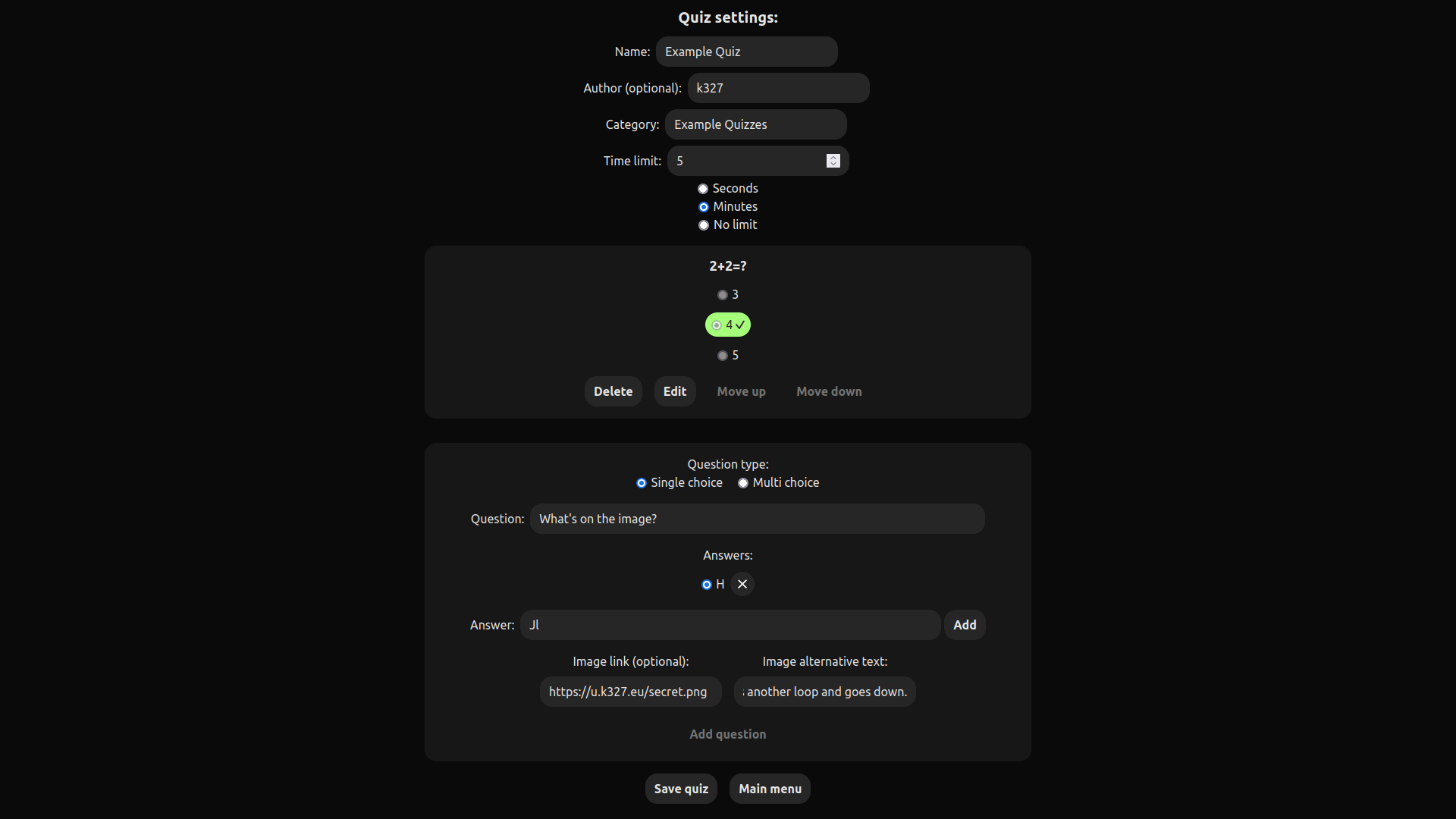Focus the quiz Name field
The image size is (1456, 819).
[x=746, y=52]
